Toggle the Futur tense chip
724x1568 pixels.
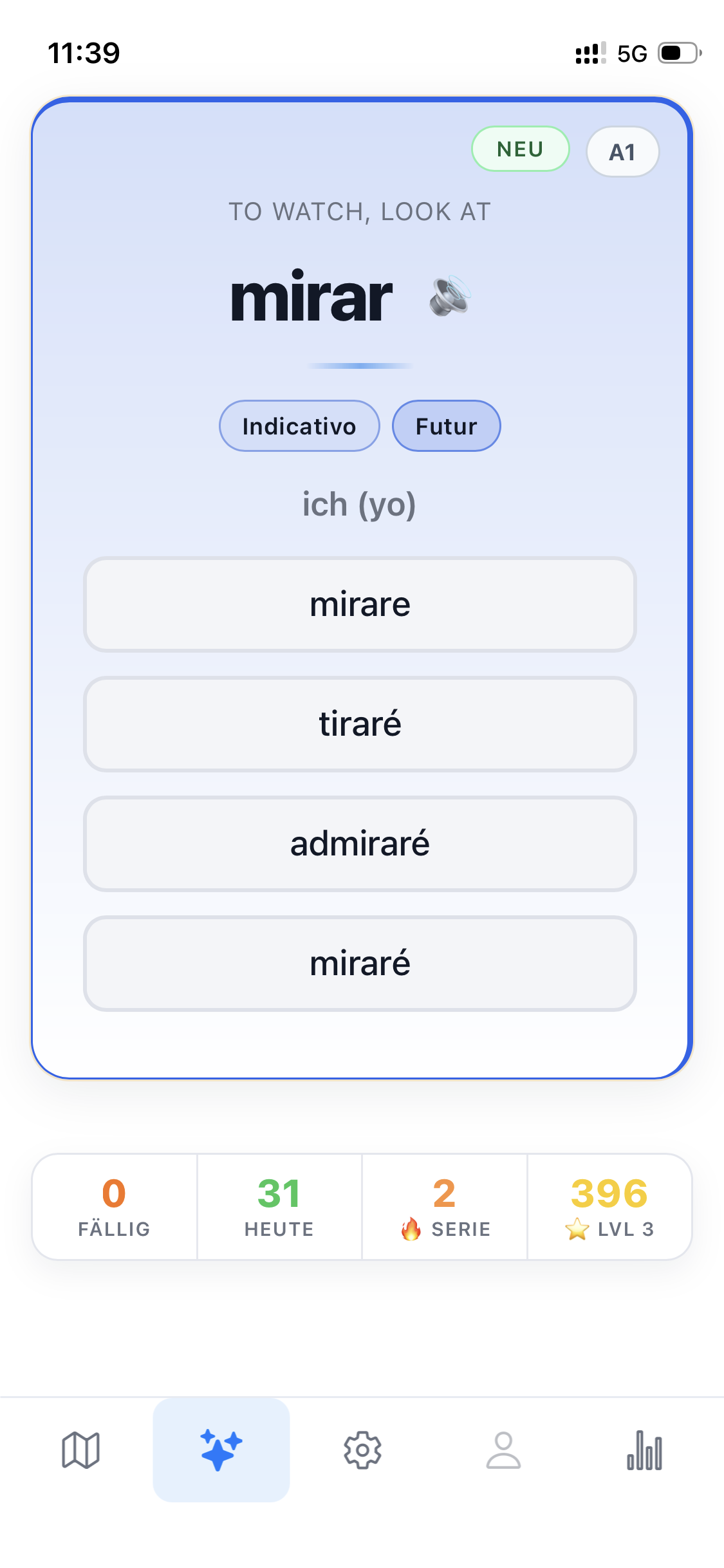[446, 425]
